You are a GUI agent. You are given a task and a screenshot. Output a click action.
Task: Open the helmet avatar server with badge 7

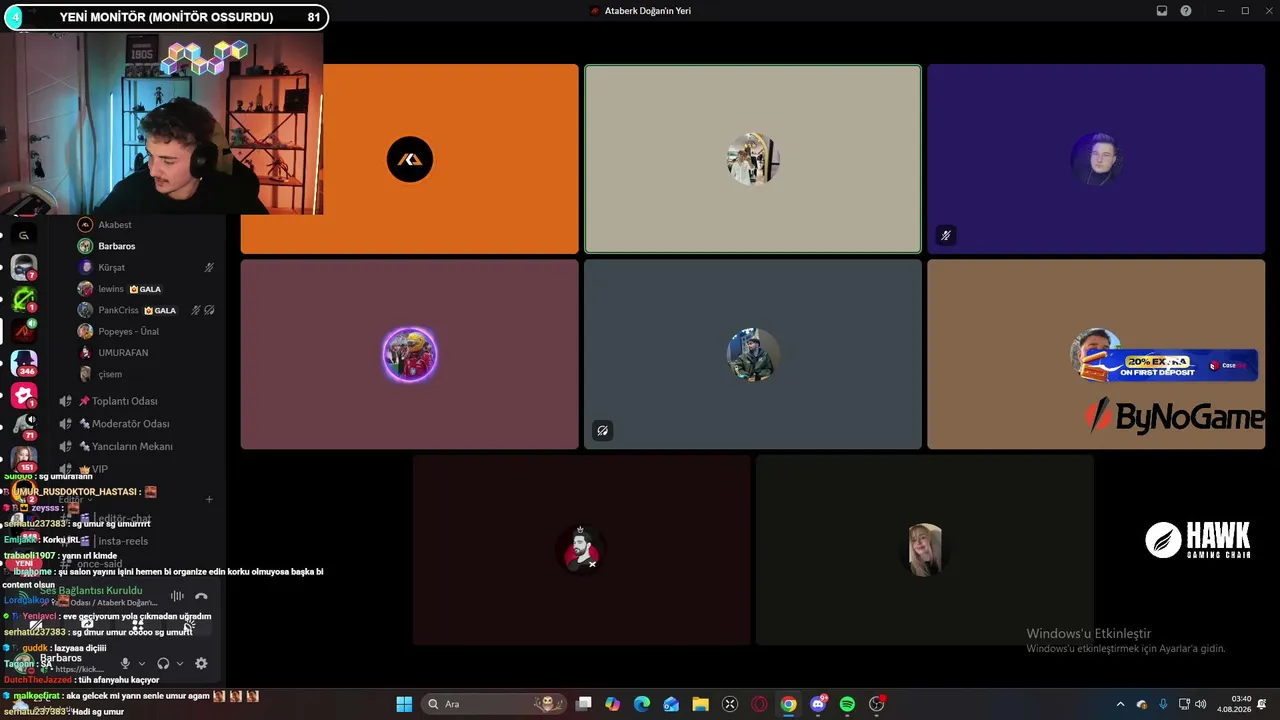point(24,267)
